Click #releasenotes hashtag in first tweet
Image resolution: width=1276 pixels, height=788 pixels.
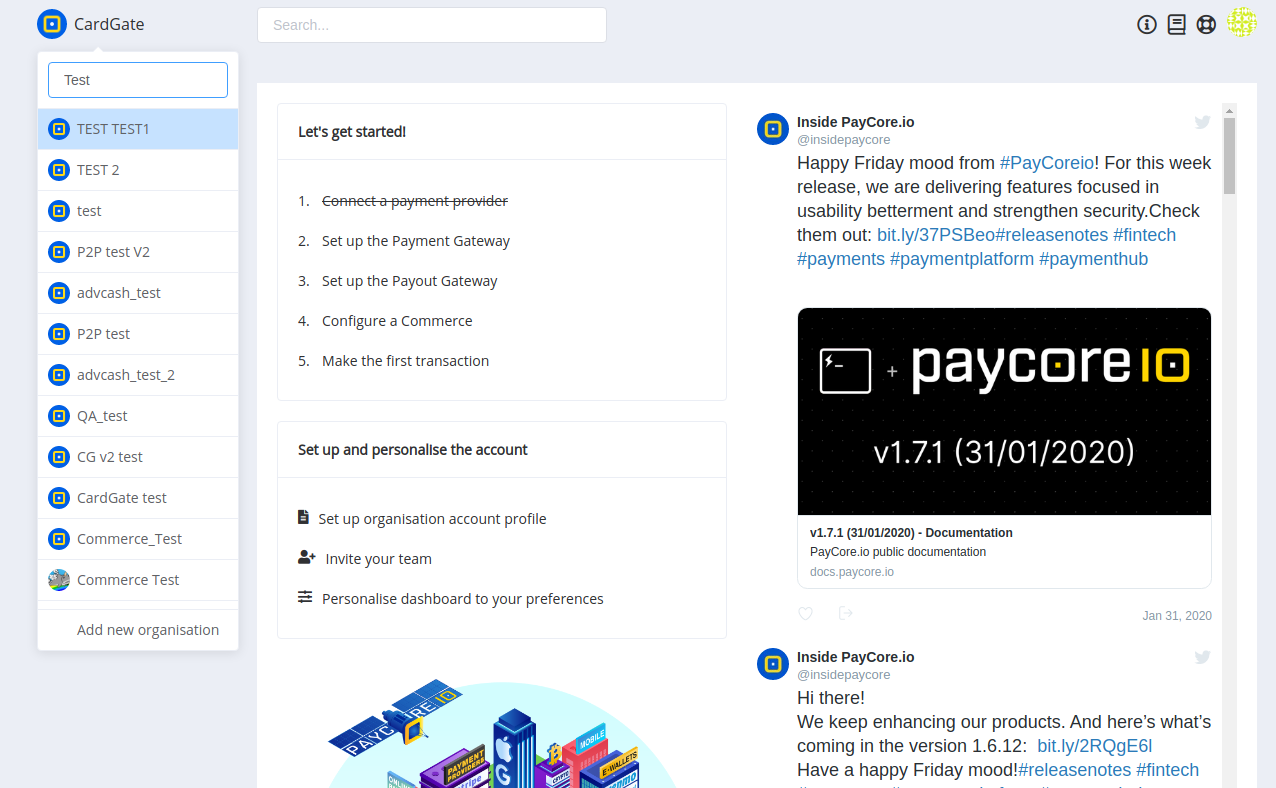point(1052,235)
